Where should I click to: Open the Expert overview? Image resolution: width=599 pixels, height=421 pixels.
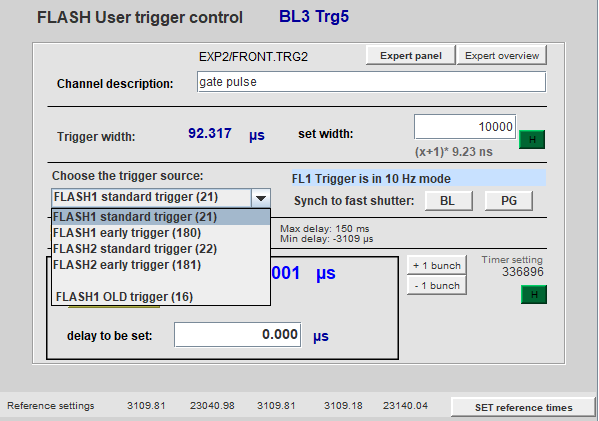pyautogui.click(x=502, y=56)
